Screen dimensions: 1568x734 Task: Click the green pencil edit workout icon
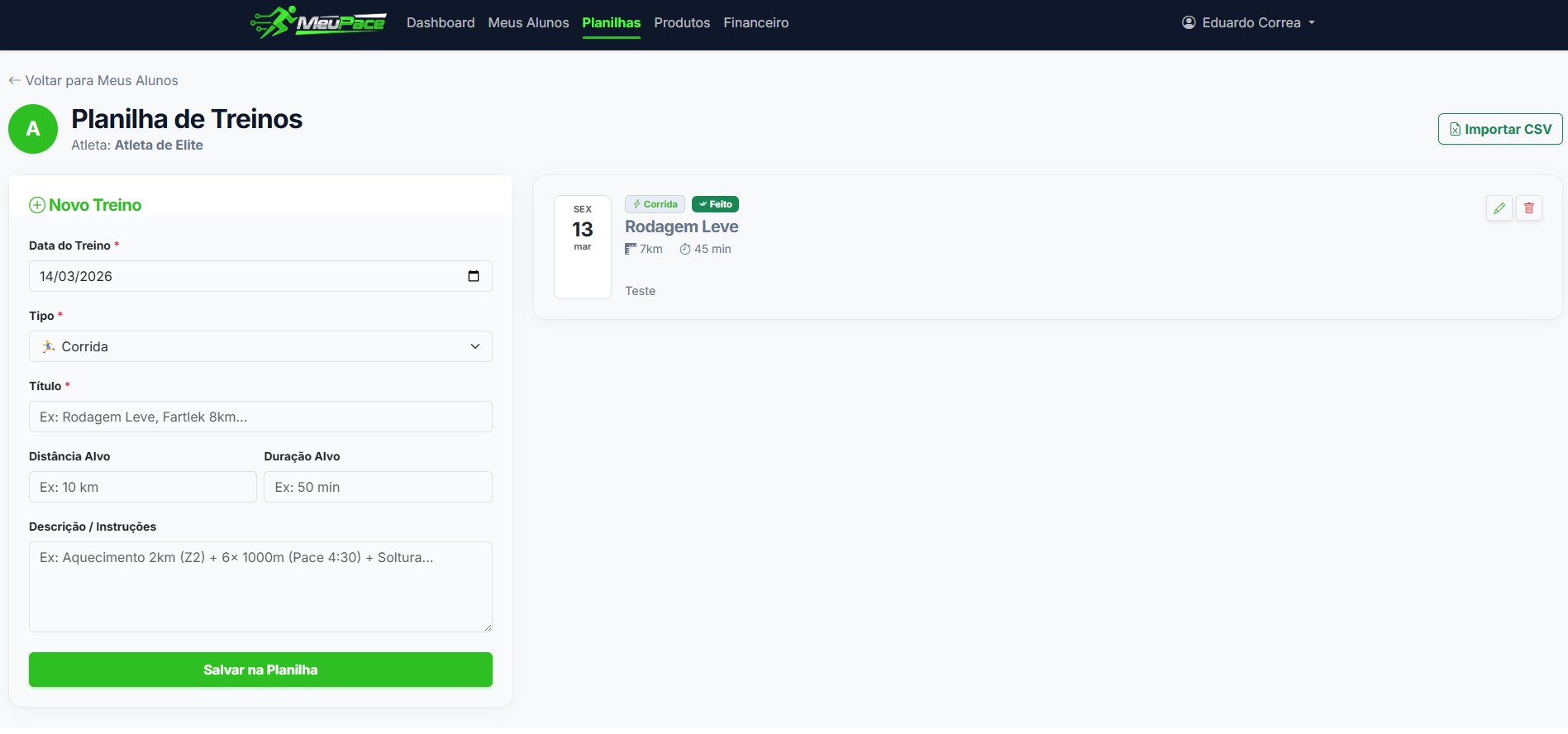[1499, 208]
